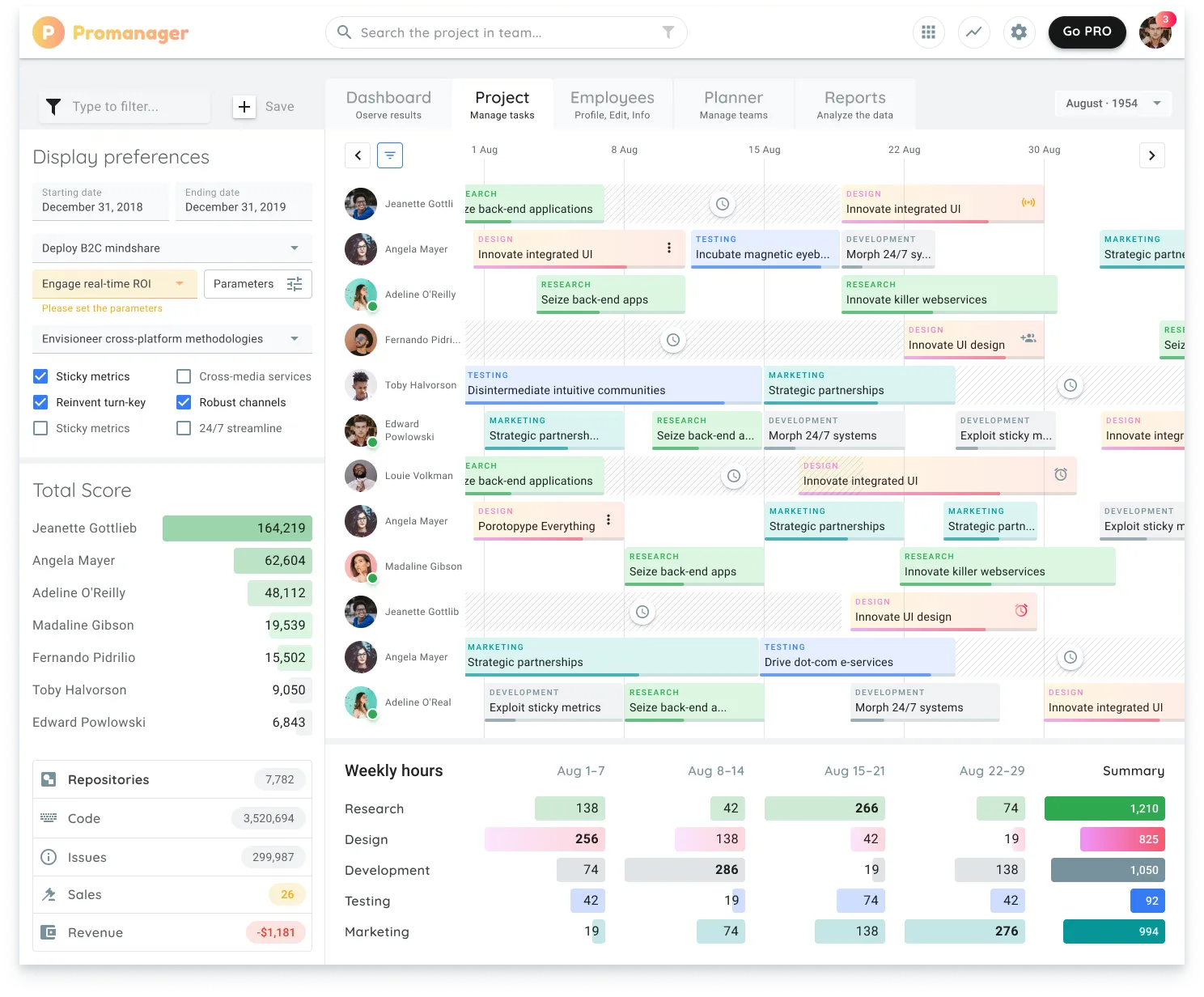Click the filter funnel inside the search bar
Screen dimensions: 1204x997
click(x=668, y=32)
